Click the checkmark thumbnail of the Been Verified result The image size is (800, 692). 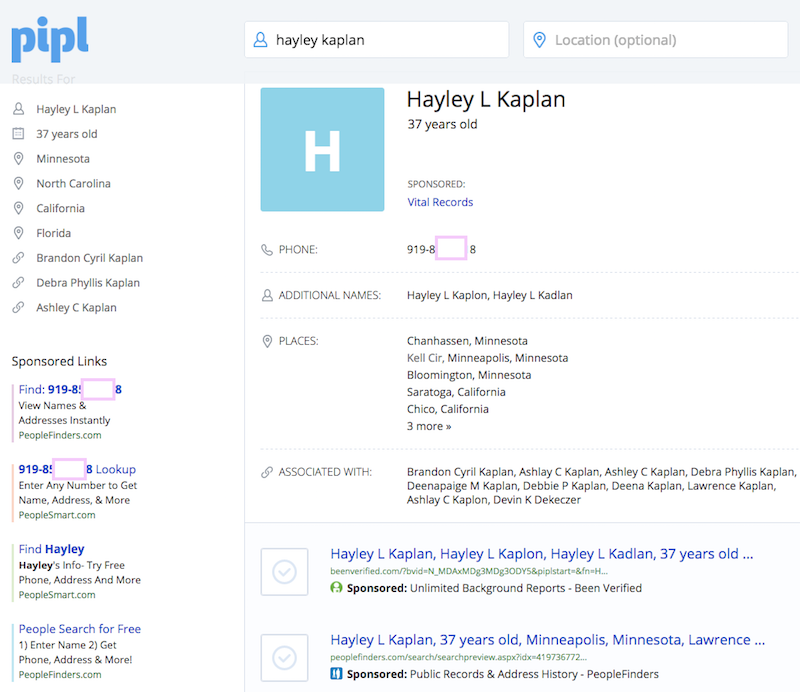pyautogui.click(x=284, y=572)
